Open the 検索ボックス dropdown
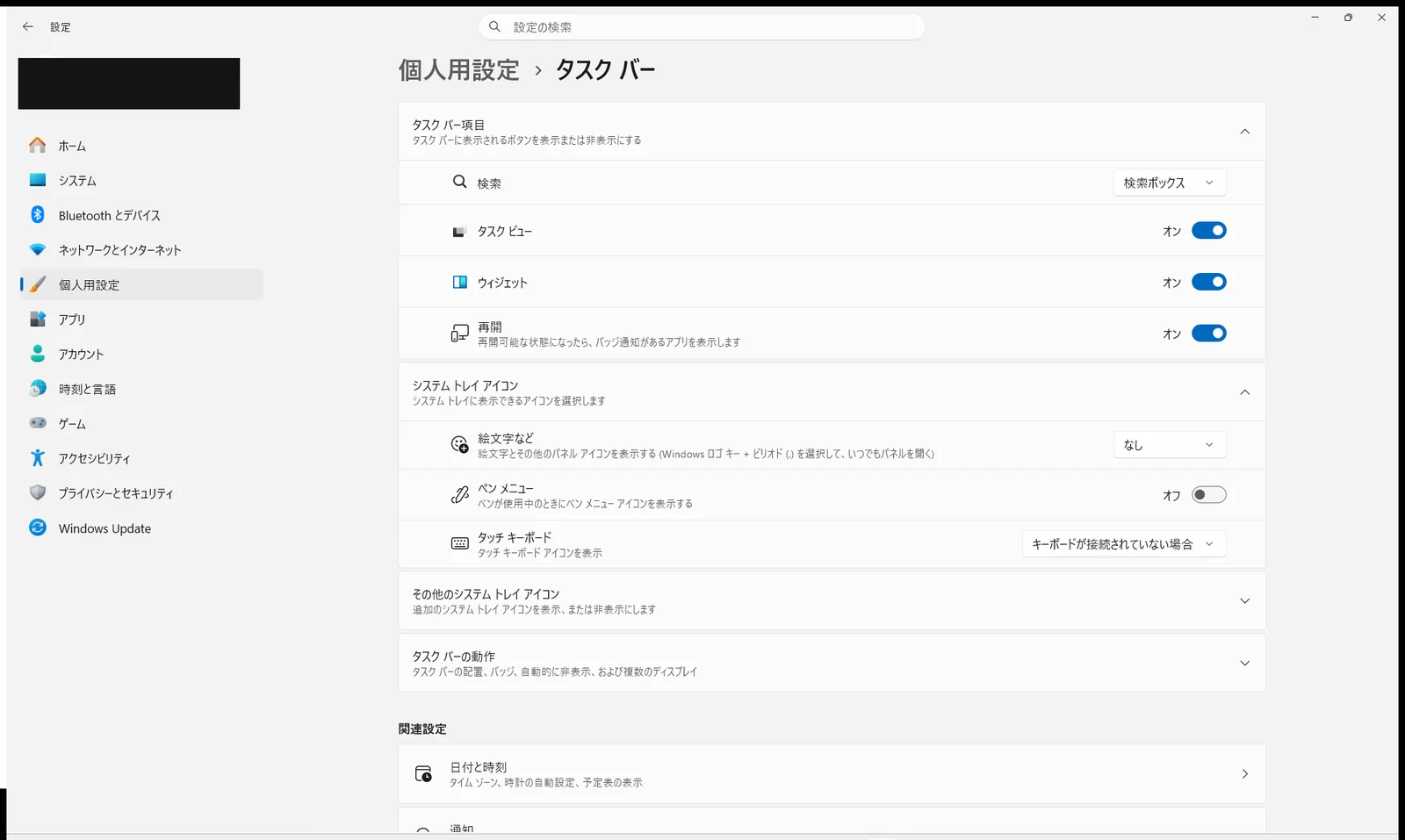1405x840 pixels. pos(1170,183)
